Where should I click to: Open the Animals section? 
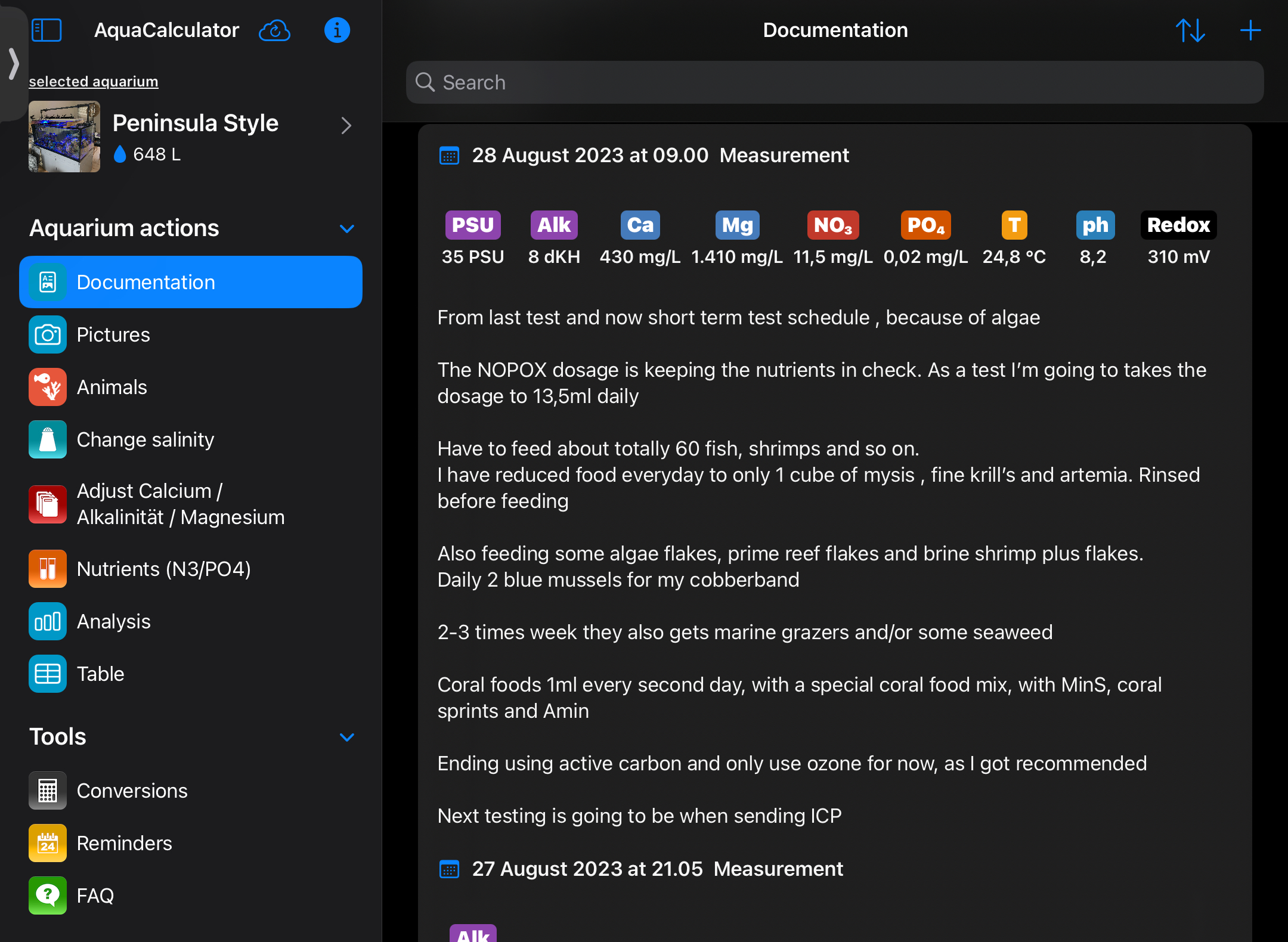pyautogui.click(x=112, y=387)
